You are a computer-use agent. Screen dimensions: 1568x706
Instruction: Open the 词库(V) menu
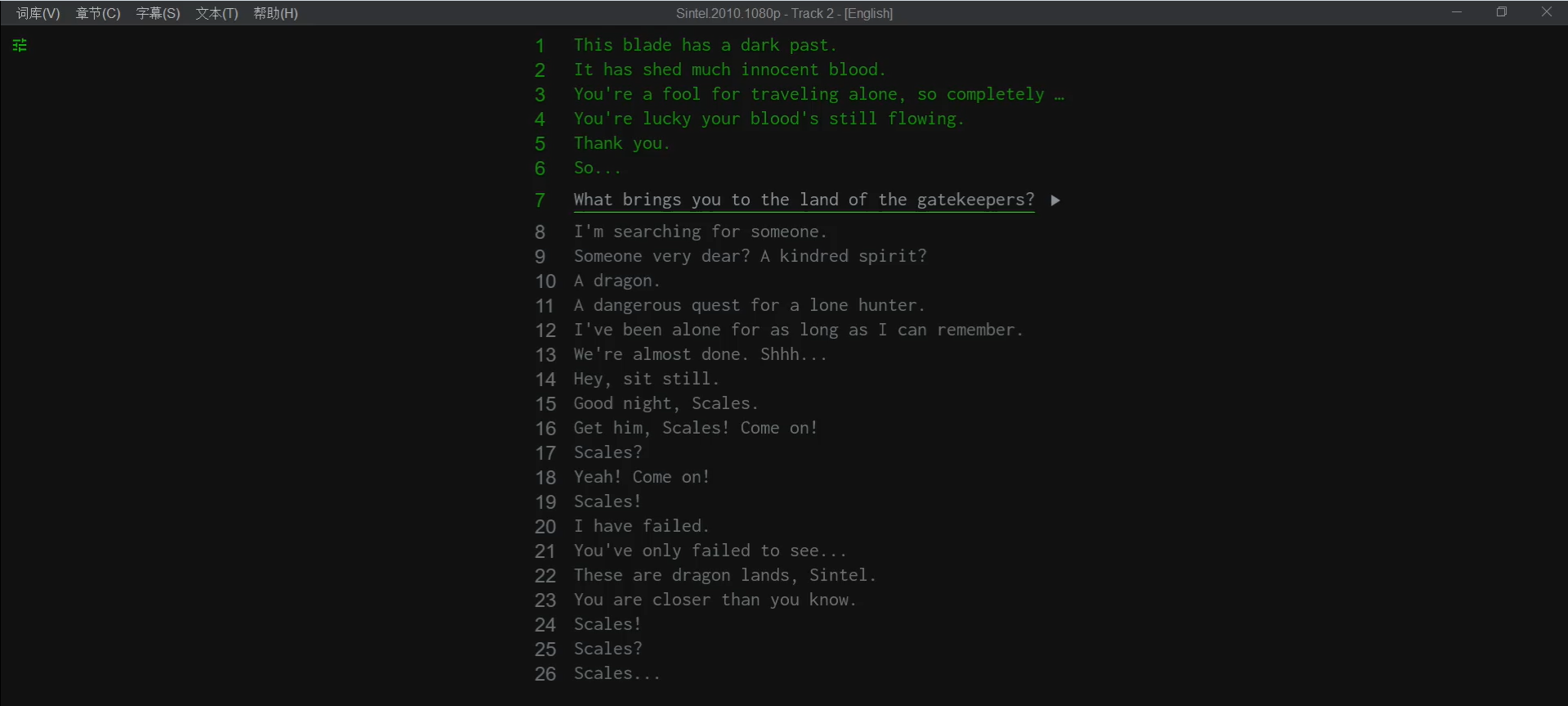coord(38,13)
